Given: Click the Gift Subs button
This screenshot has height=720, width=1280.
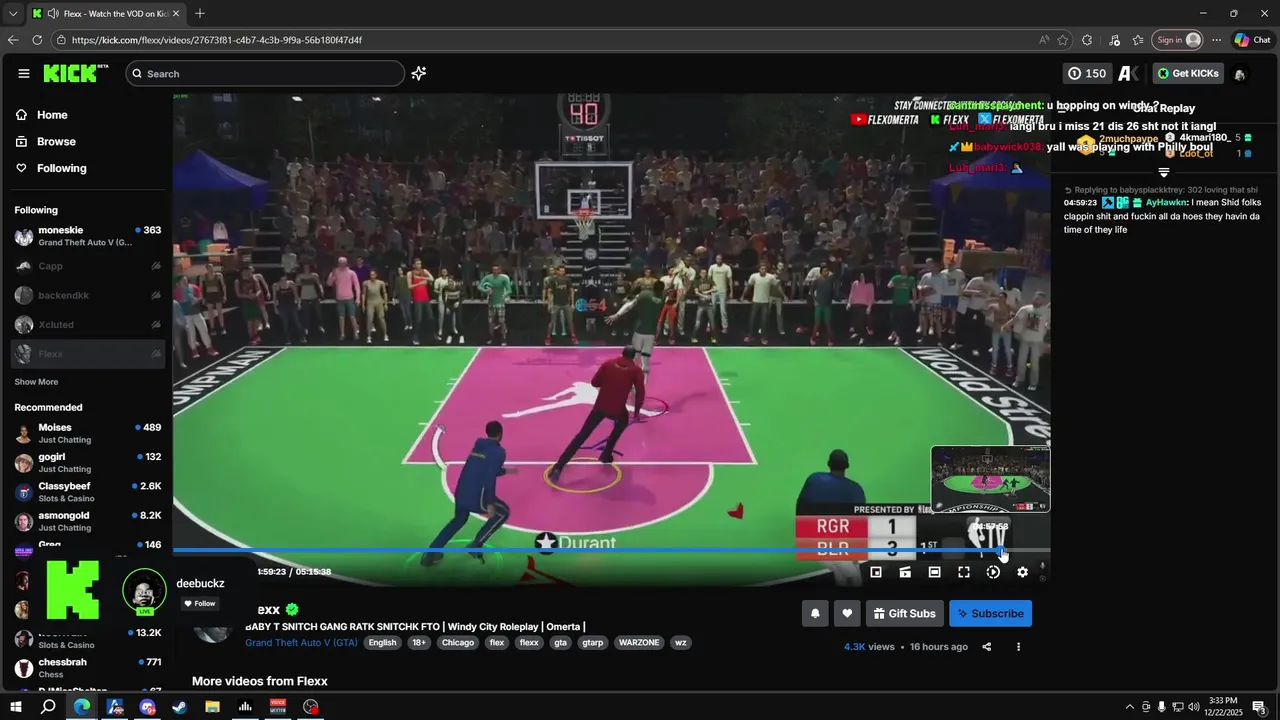Looking at the screenshot, I should pos(904,613).
